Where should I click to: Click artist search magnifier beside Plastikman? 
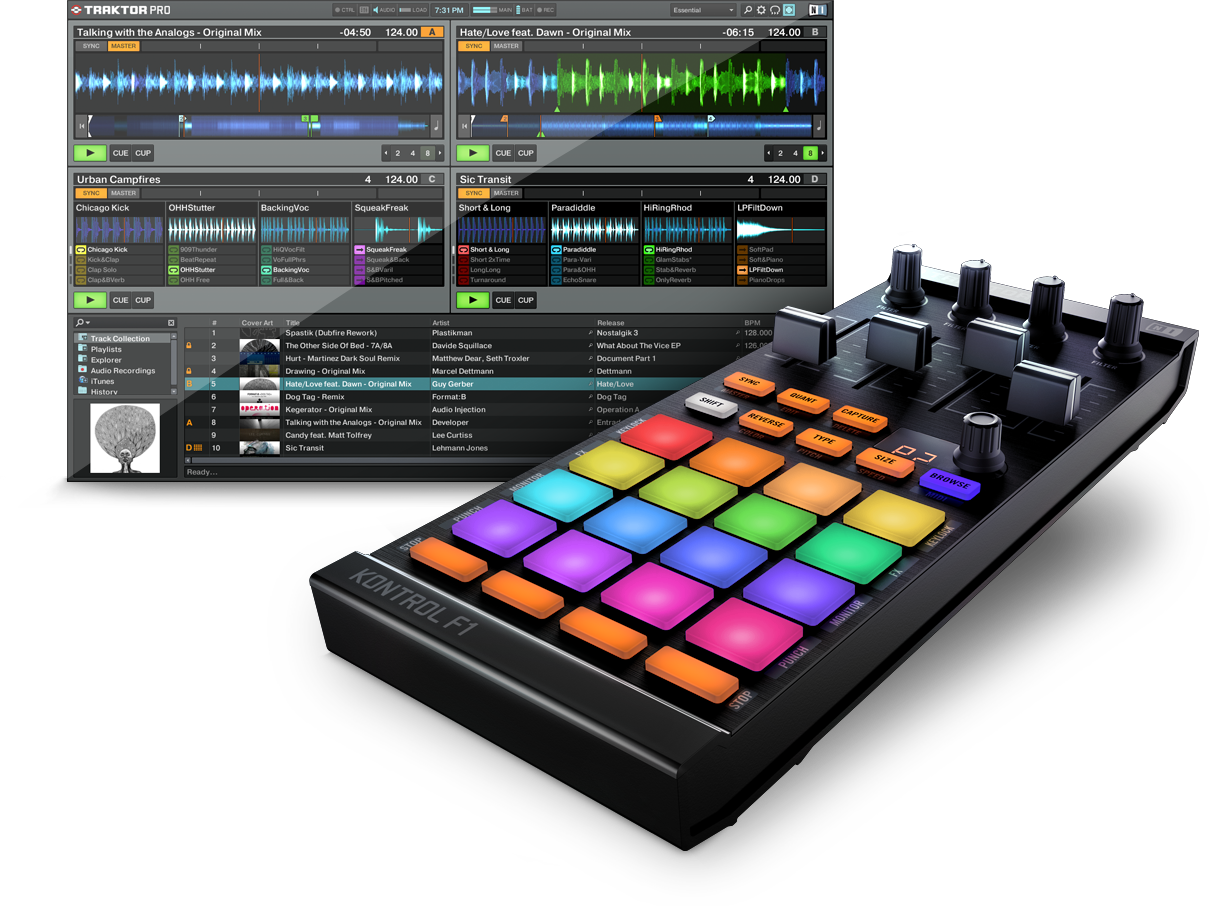tap(590, 333)
